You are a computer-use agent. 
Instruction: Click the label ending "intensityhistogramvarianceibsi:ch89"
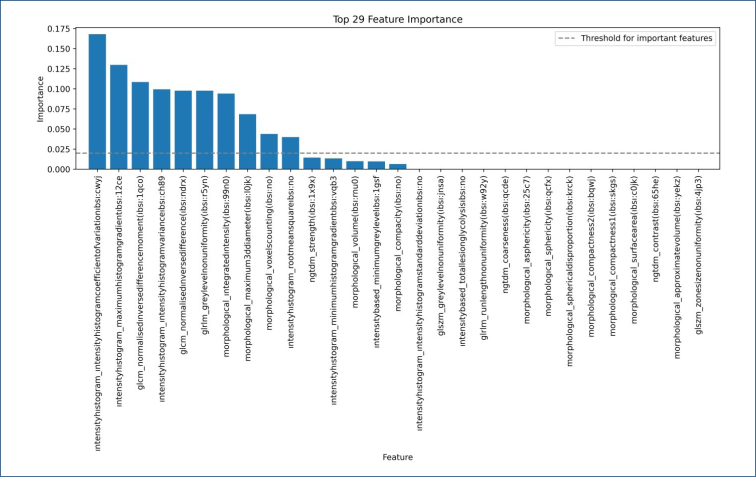162,288
